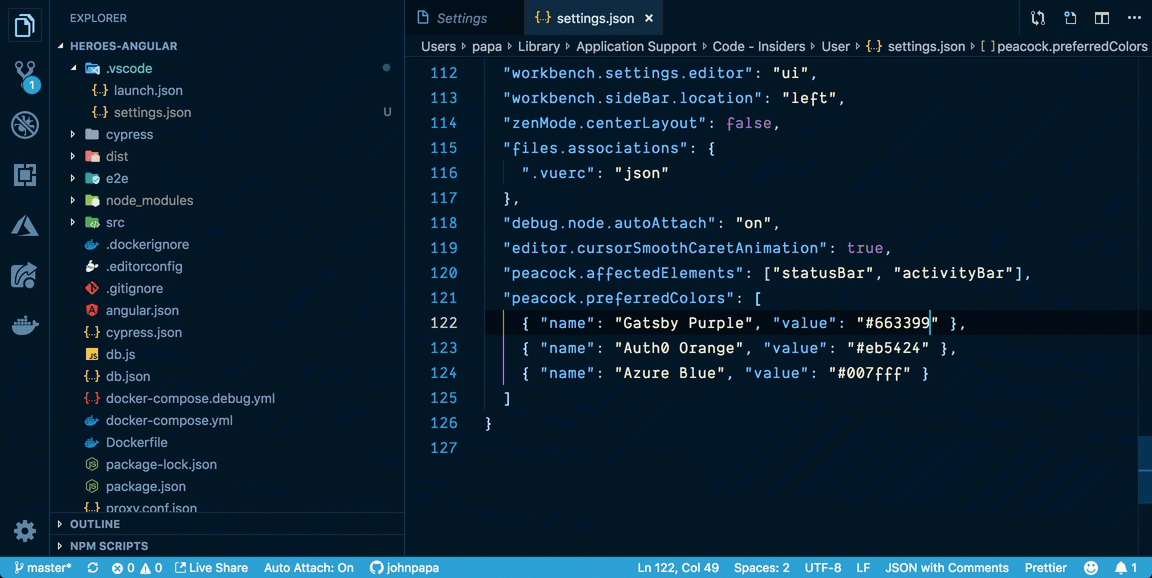The image size is (1152, 578).
Task: Open the Manage gear at the bottom left
Action: [24, 531]
